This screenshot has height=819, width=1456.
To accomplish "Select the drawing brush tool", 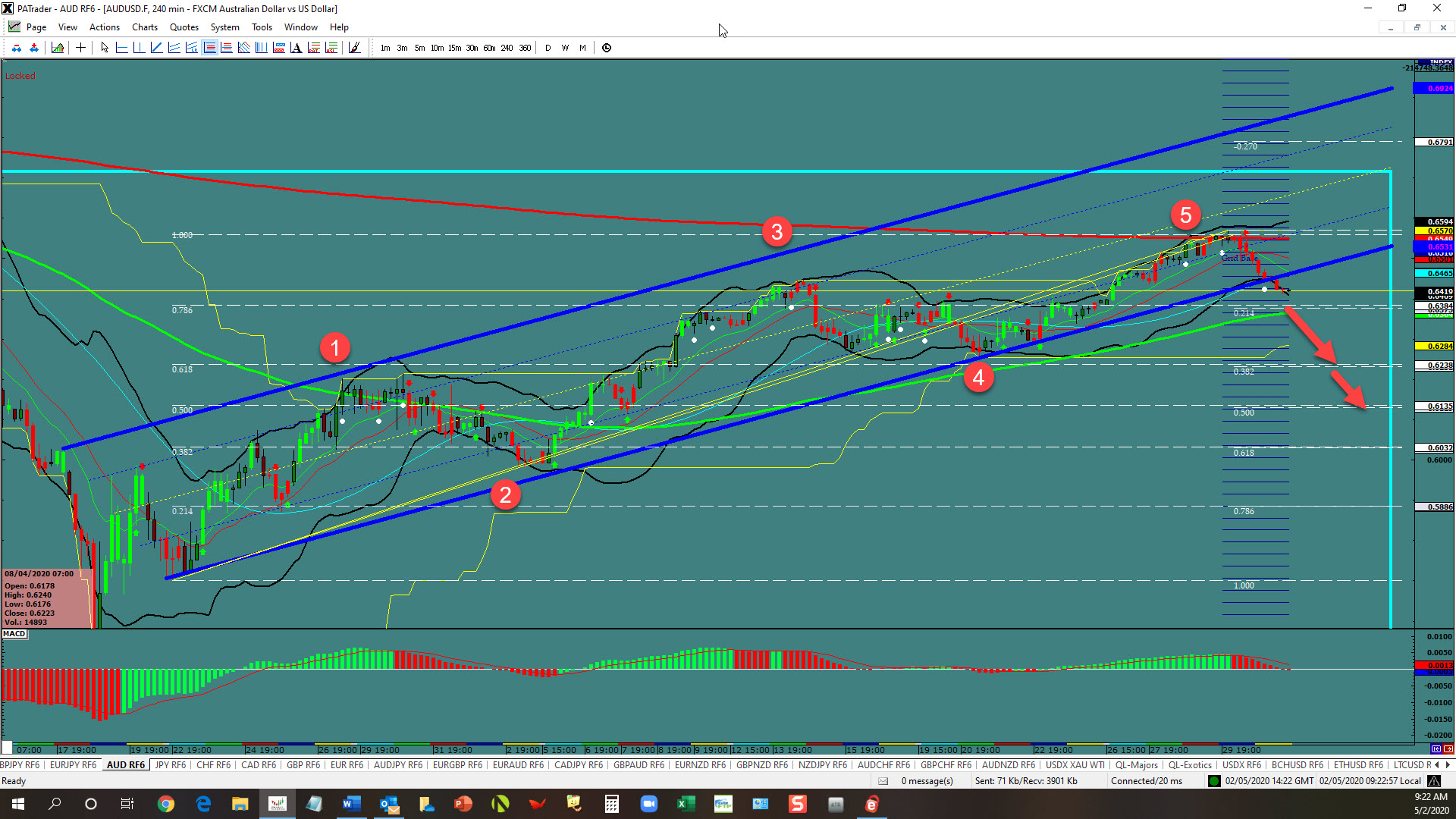I will tap(354, 48).
